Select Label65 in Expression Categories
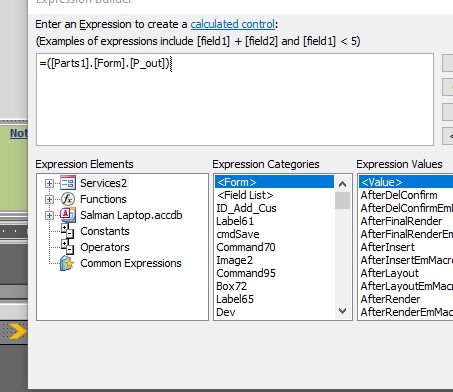Screen dimensions: 453x392 [274, 299]
